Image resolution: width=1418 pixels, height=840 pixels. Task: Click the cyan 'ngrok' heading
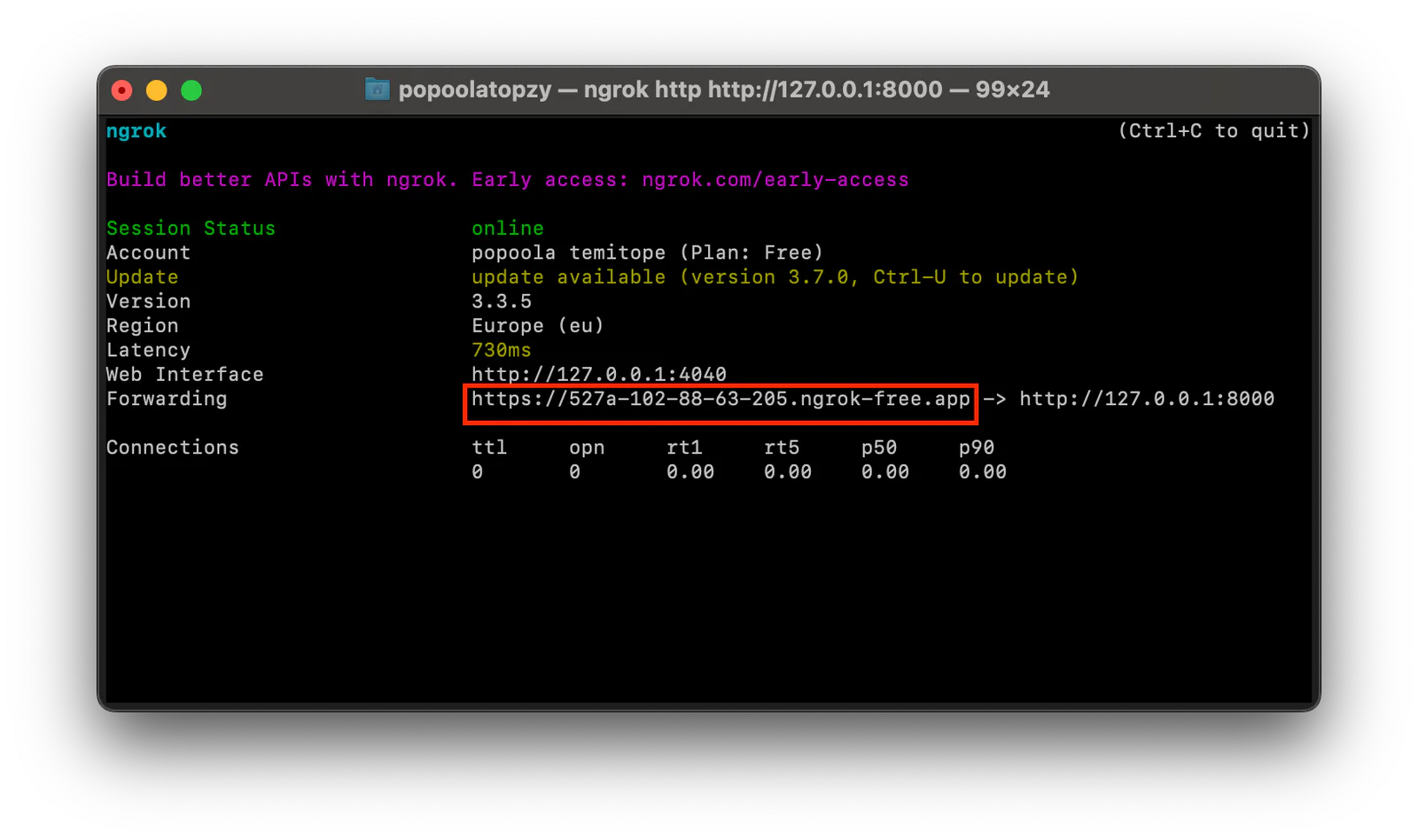pos(136,131)
